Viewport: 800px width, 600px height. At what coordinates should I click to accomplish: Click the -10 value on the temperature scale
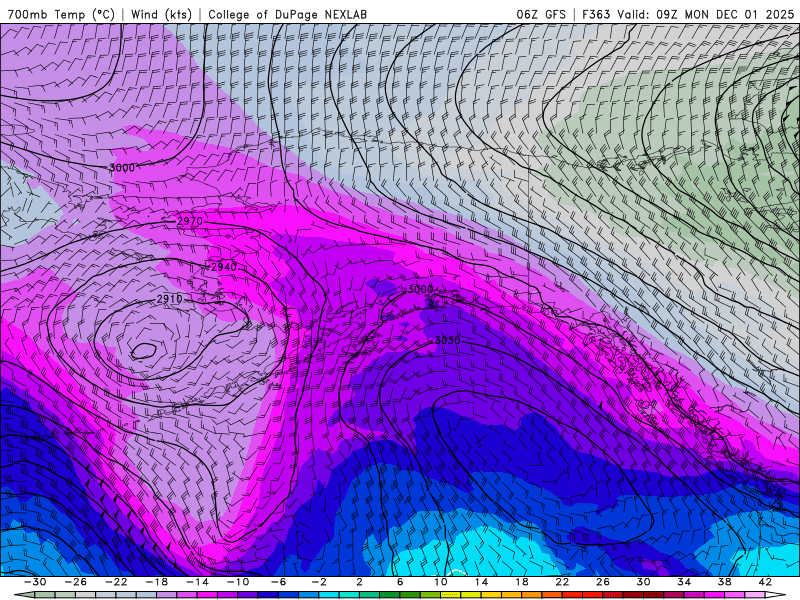coord(237,582)
